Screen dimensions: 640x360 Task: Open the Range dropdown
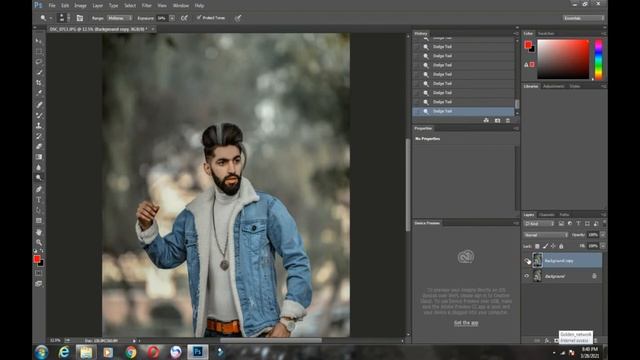point(120,18)
